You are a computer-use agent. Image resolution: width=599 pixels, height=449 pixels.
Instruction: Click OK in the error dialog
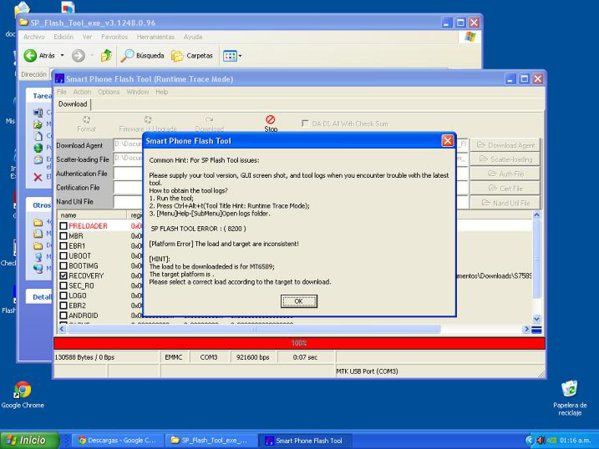click(299, 301)
